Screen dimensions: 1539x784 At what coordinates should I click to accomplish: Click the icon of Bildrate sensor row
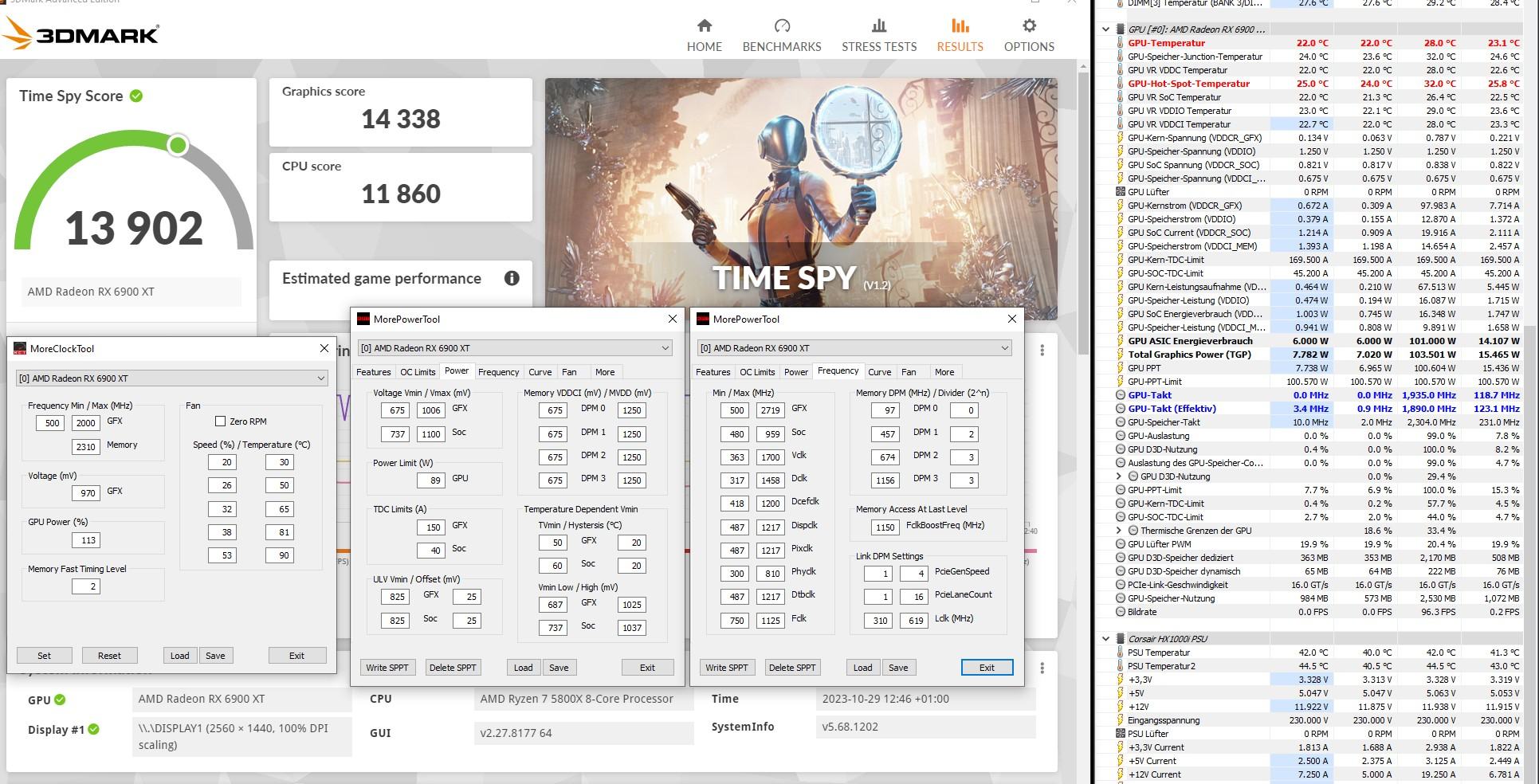1121,612
